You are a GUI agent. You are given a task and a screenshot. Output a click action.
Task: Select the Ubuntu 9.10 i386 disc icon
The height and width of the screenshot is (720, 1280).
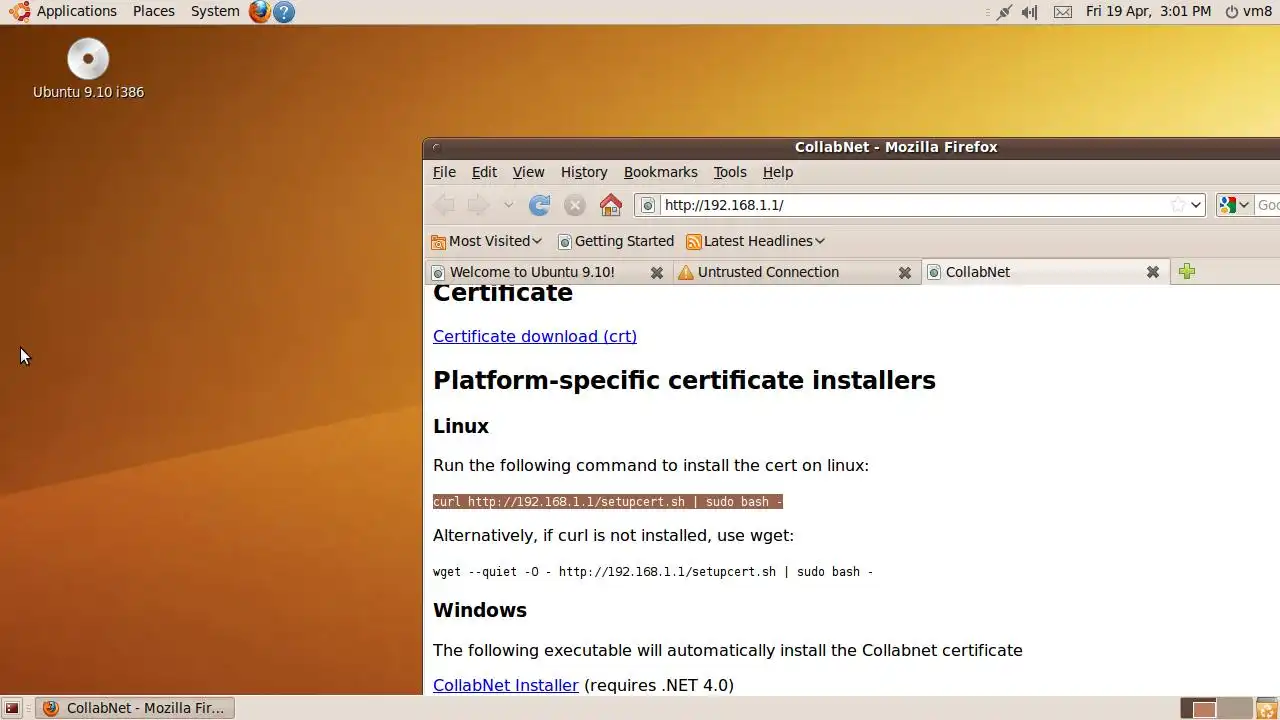[88, 69]
